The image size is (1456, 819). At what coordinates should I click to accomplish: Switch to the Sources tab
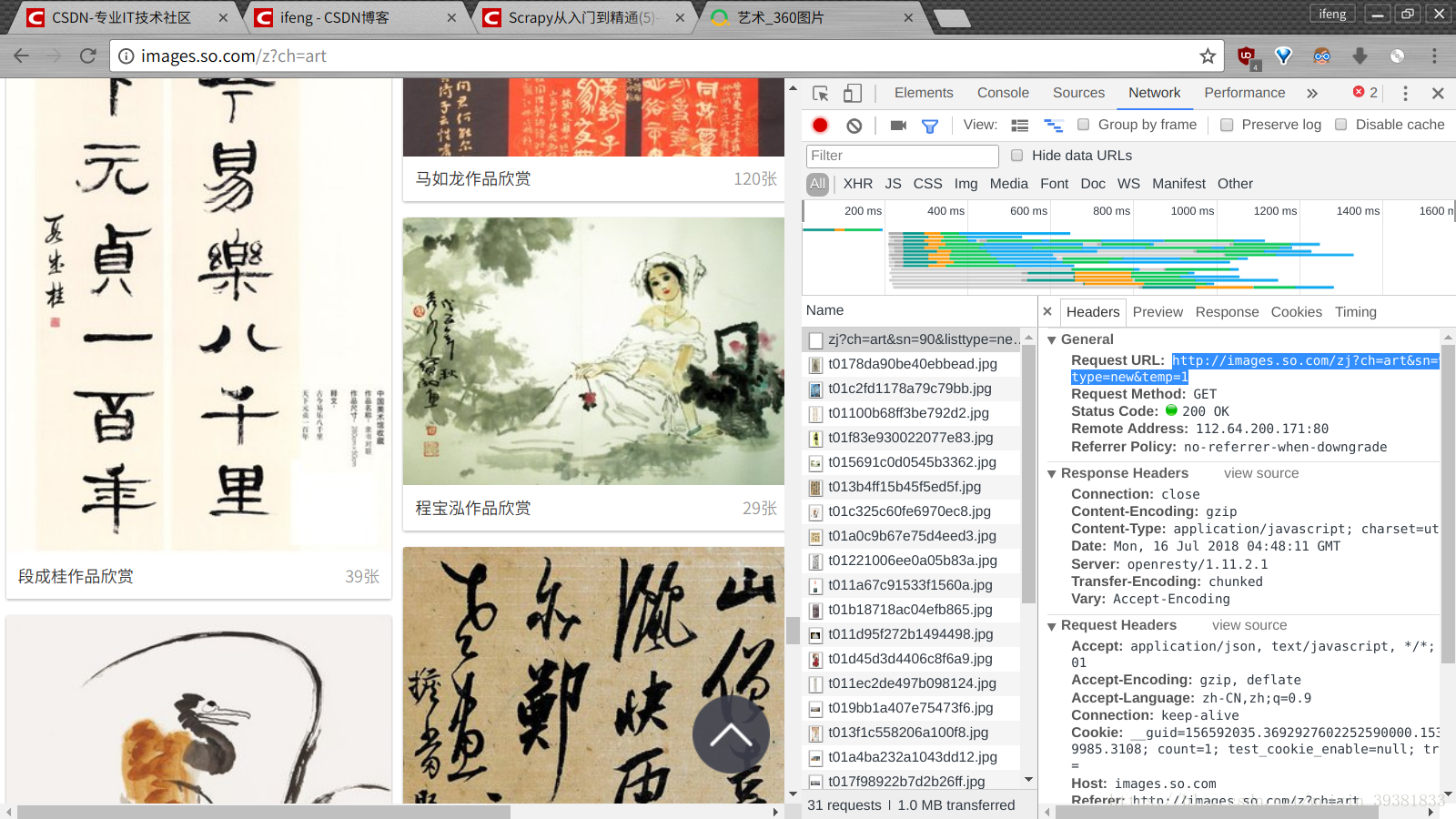(1078, 93)
